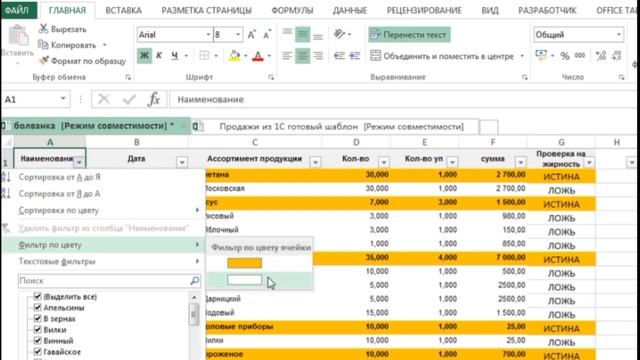The image size is (640, 360).
Task: Center text horizontally
Action: click(x=302, y=56)
